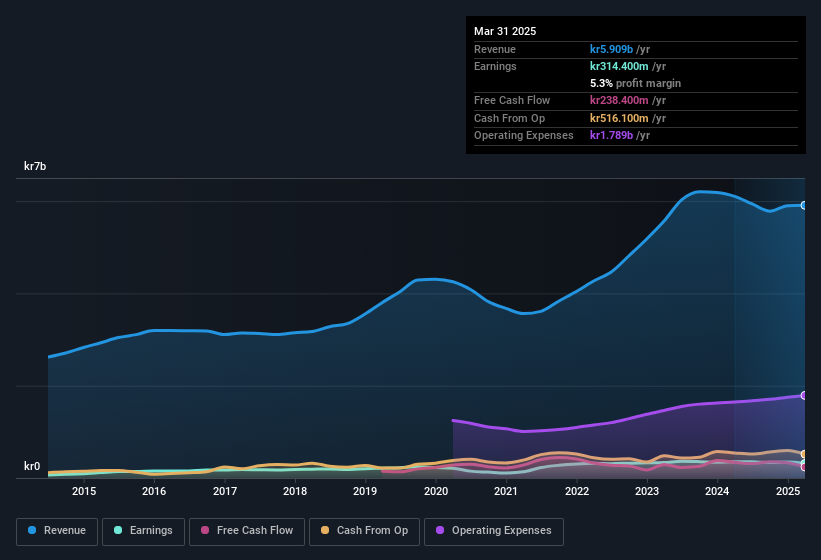821x560 pixels.
Task: Click the 2015 x-axis label
Action: tap(84, 491)
